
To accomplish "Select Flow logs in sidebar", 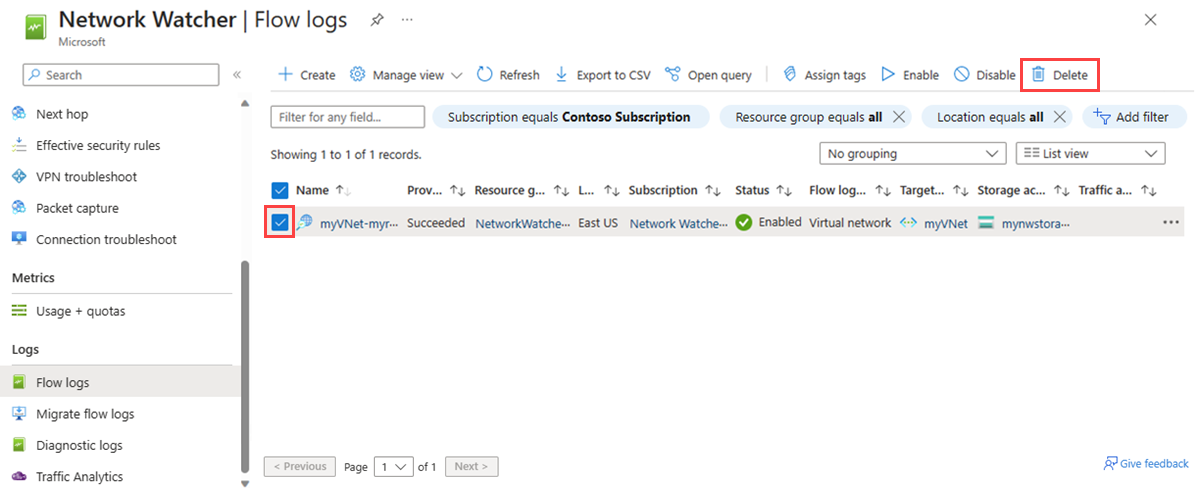I will (x=120, y=382).
